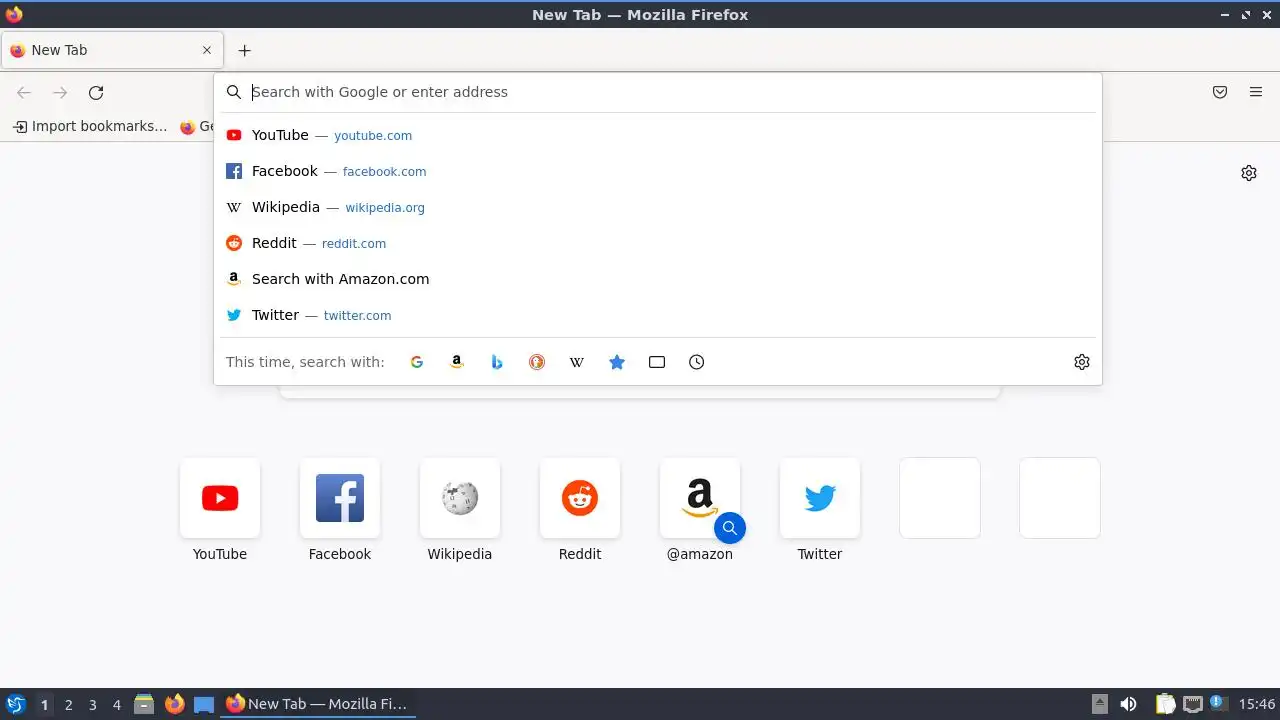
Task: Select New Tab Firefox taskbar window entry
Action: click(x=317, y=704)
